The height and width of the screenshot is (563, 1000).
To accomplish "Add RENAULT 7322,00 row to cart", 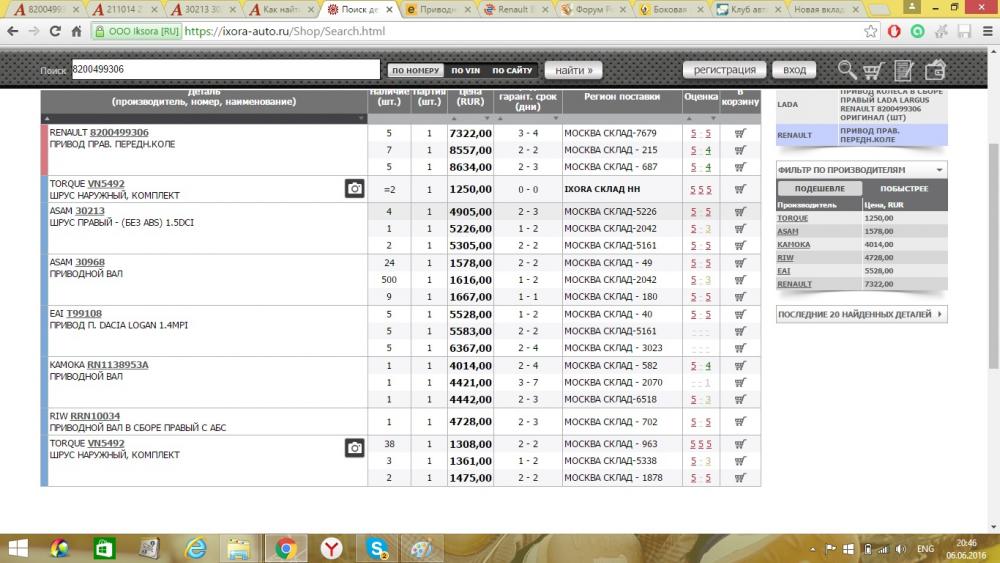I will tap(740, 133).
